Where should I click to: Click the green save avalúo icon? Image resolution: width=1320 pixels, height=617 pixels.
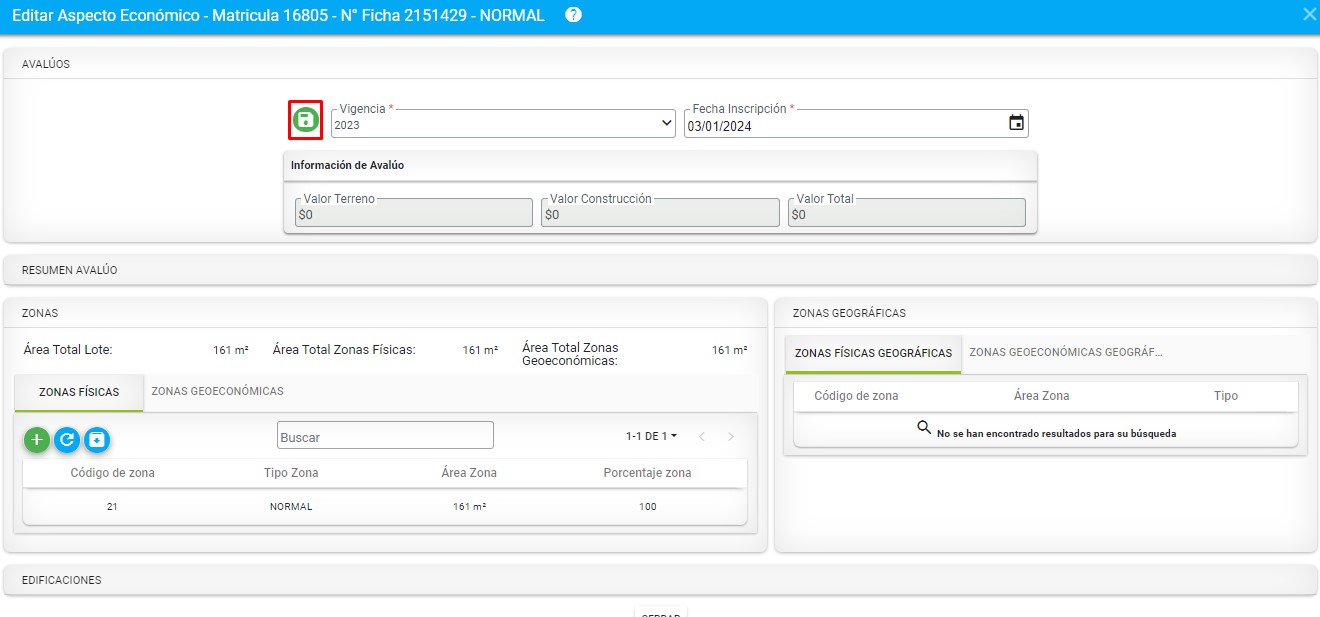305,120
